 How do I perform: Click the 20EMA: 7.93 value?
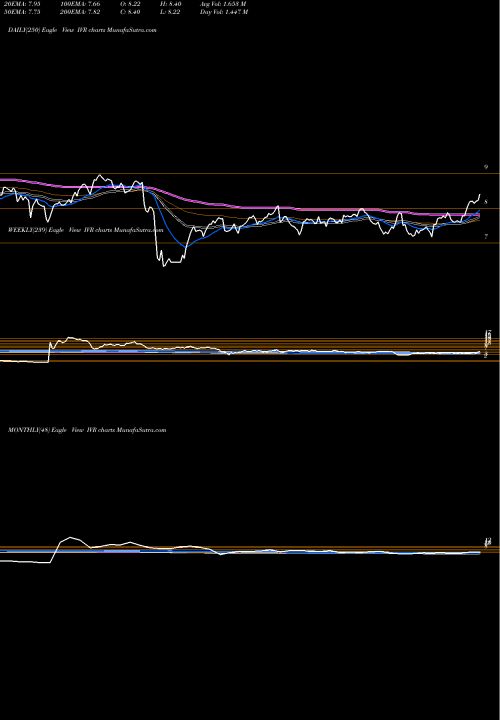[22, 4]
